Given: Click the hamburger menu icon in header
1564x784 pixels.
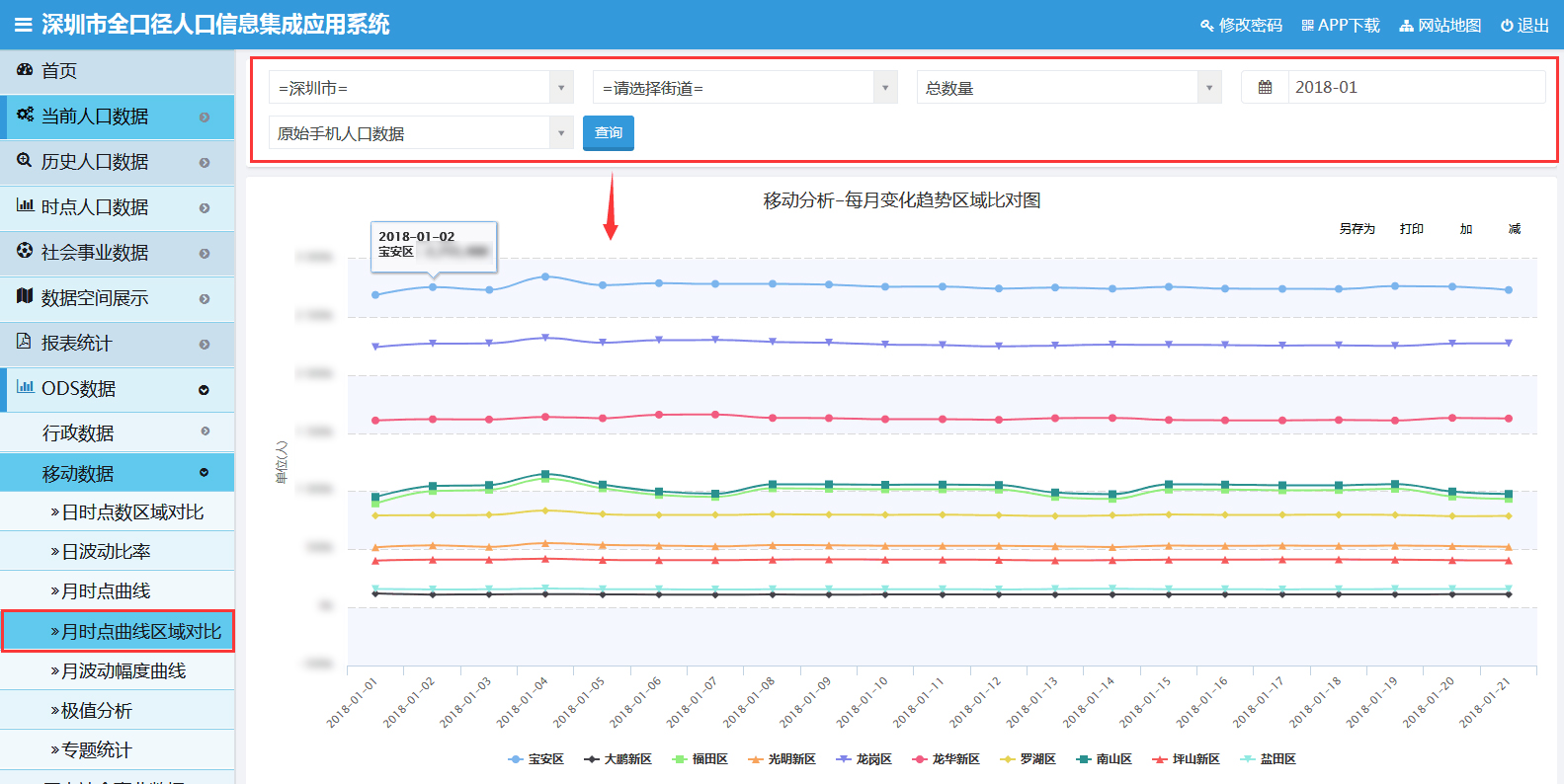Looking at the screenshot, I should (23, 25).
